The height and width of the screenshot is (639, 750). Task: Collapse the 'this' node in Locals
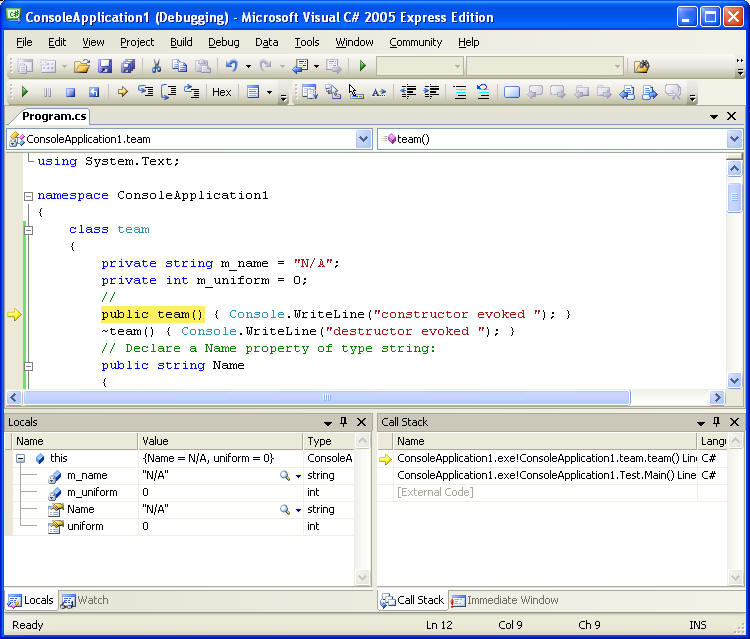coord(21,458)
